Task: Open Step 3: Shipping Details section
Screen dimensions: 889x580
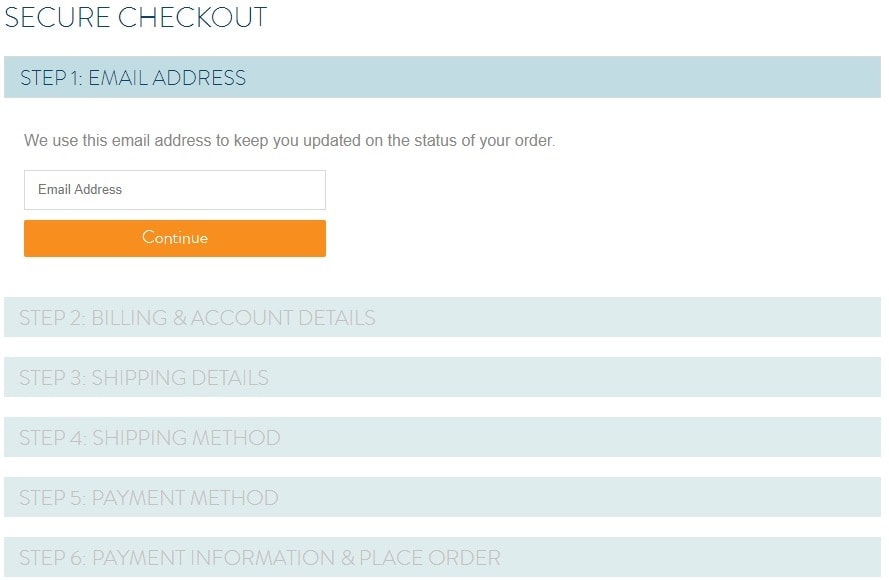Action: click(x=442, y=378)
